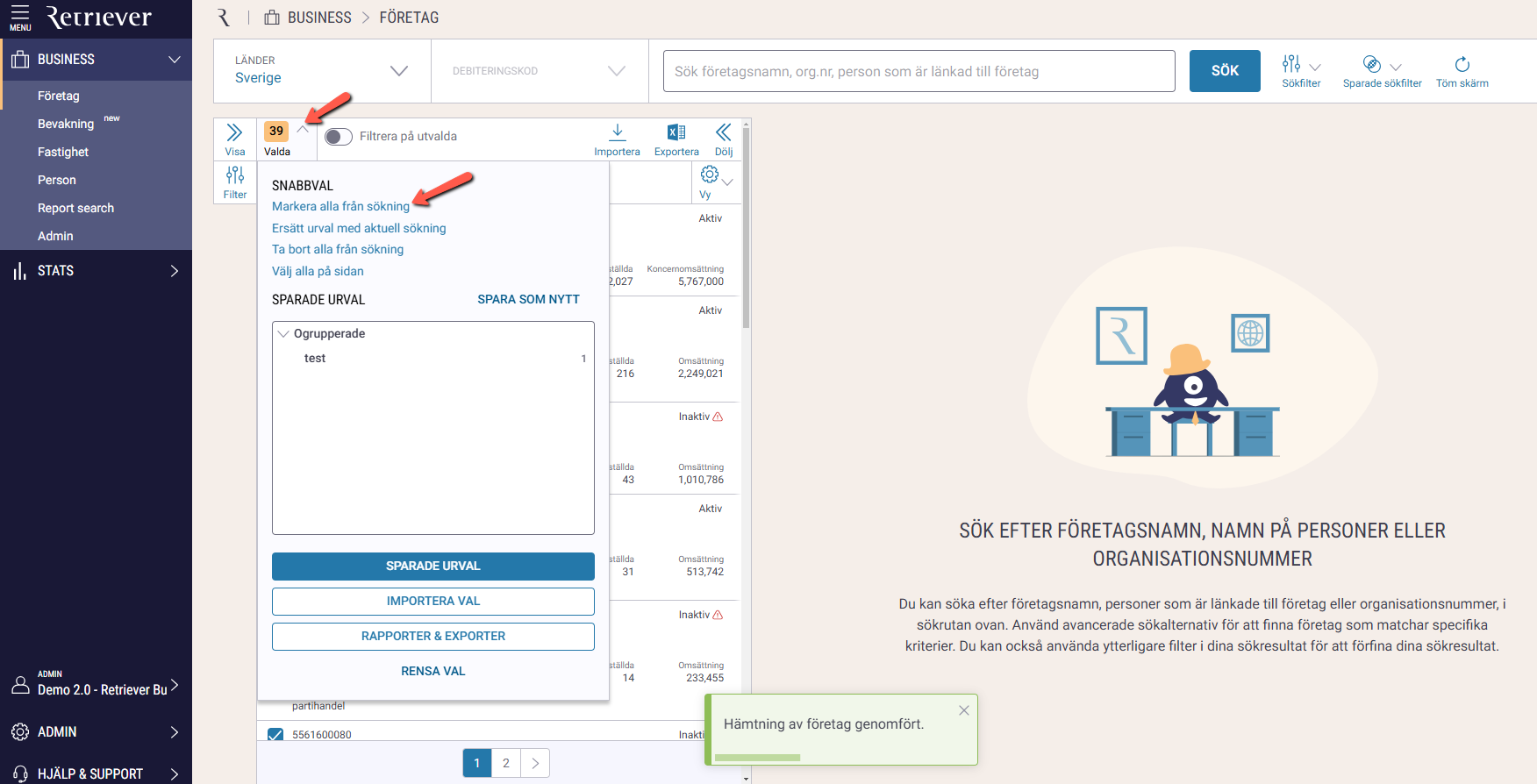Click the Visa double-arrow icon
This screenshot has height=784, width=1537.
(x=234, y=132)
